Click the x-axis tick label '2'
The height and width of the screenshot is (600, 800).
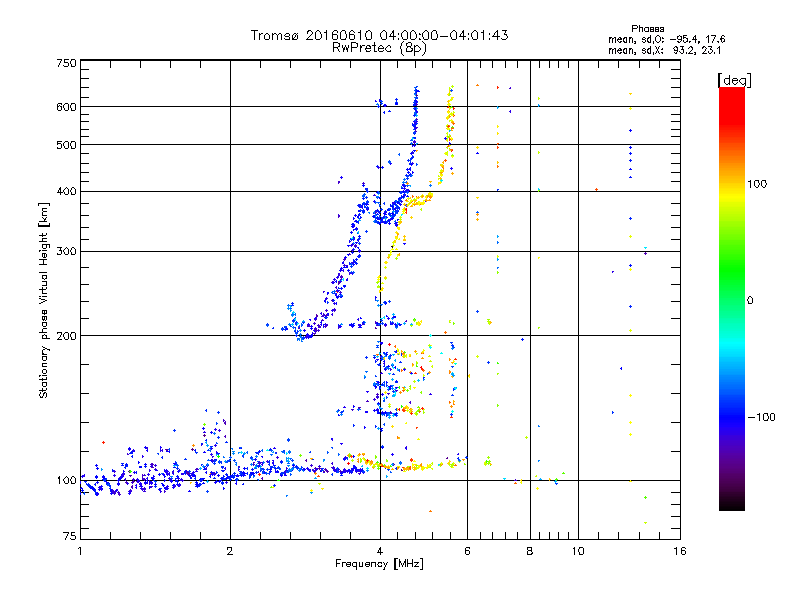(x=230, y=551)
